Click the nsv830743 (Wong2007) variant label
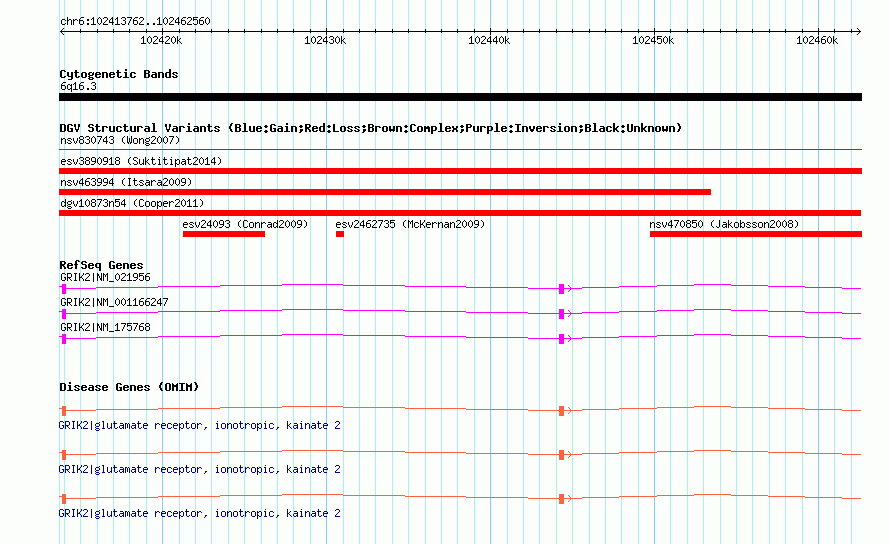This screenshot has height=544, width=890. [120, 140]
